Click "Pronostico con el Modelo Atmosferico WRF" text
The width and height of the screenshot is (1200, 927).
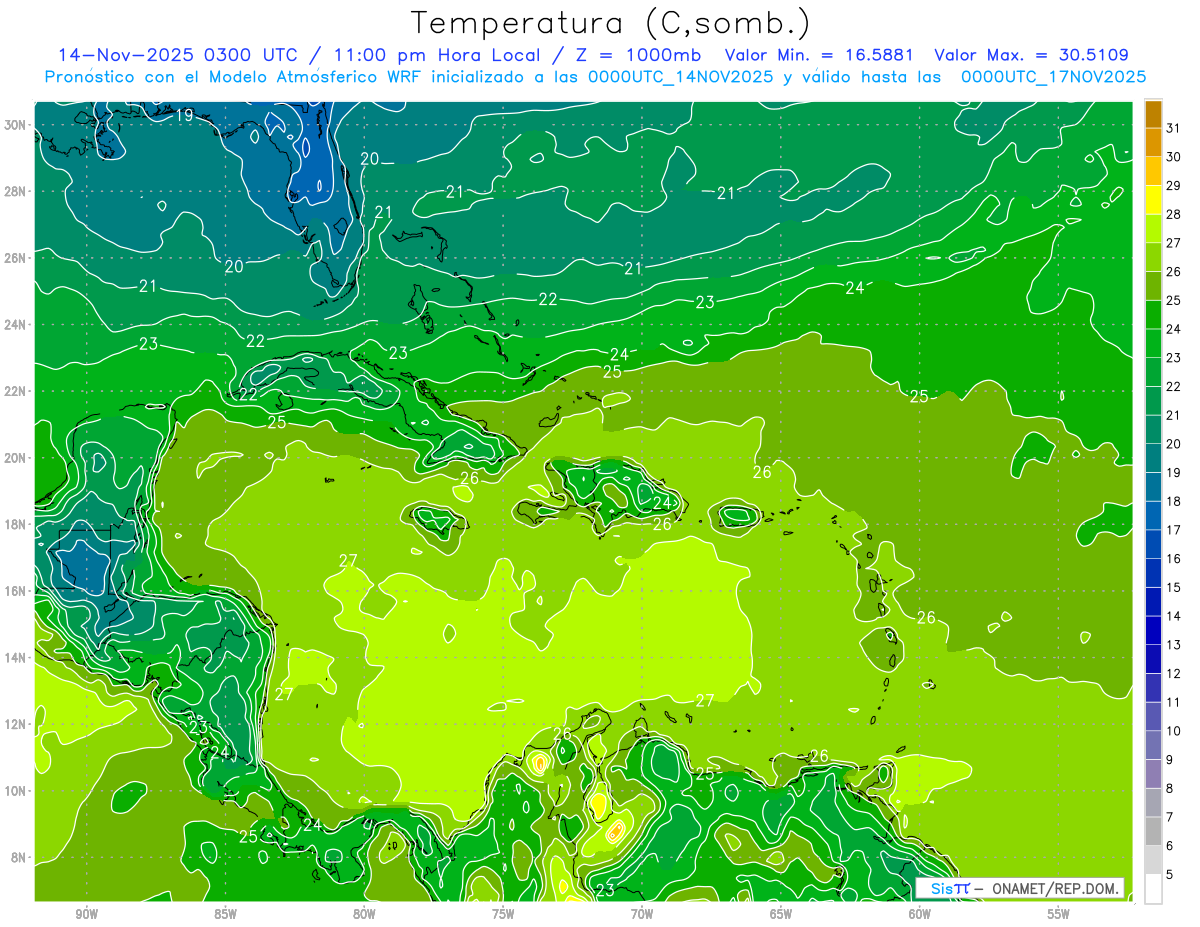tap(235, 77)
